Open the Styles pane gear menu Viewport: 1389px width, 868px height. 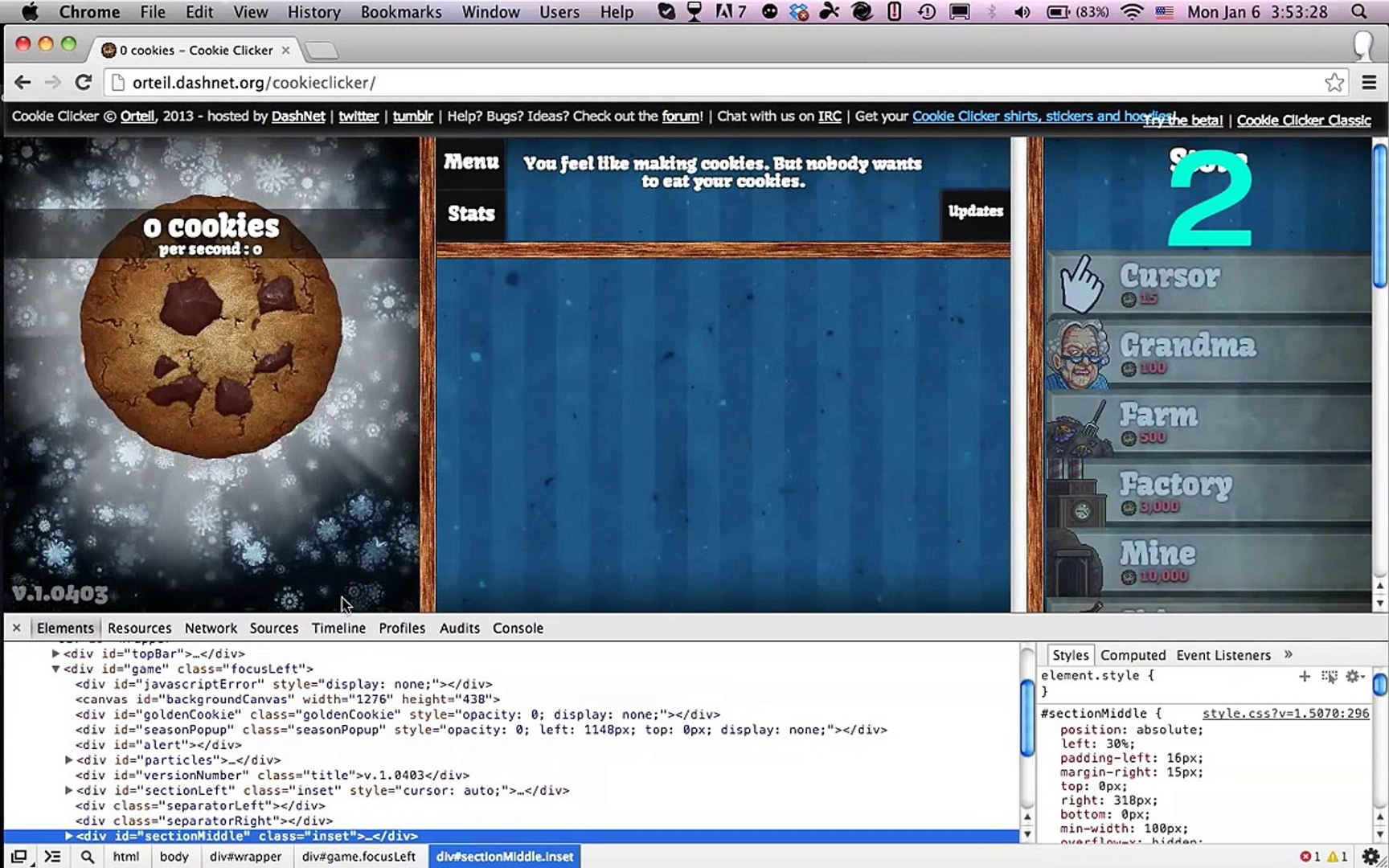point(1355,677)
